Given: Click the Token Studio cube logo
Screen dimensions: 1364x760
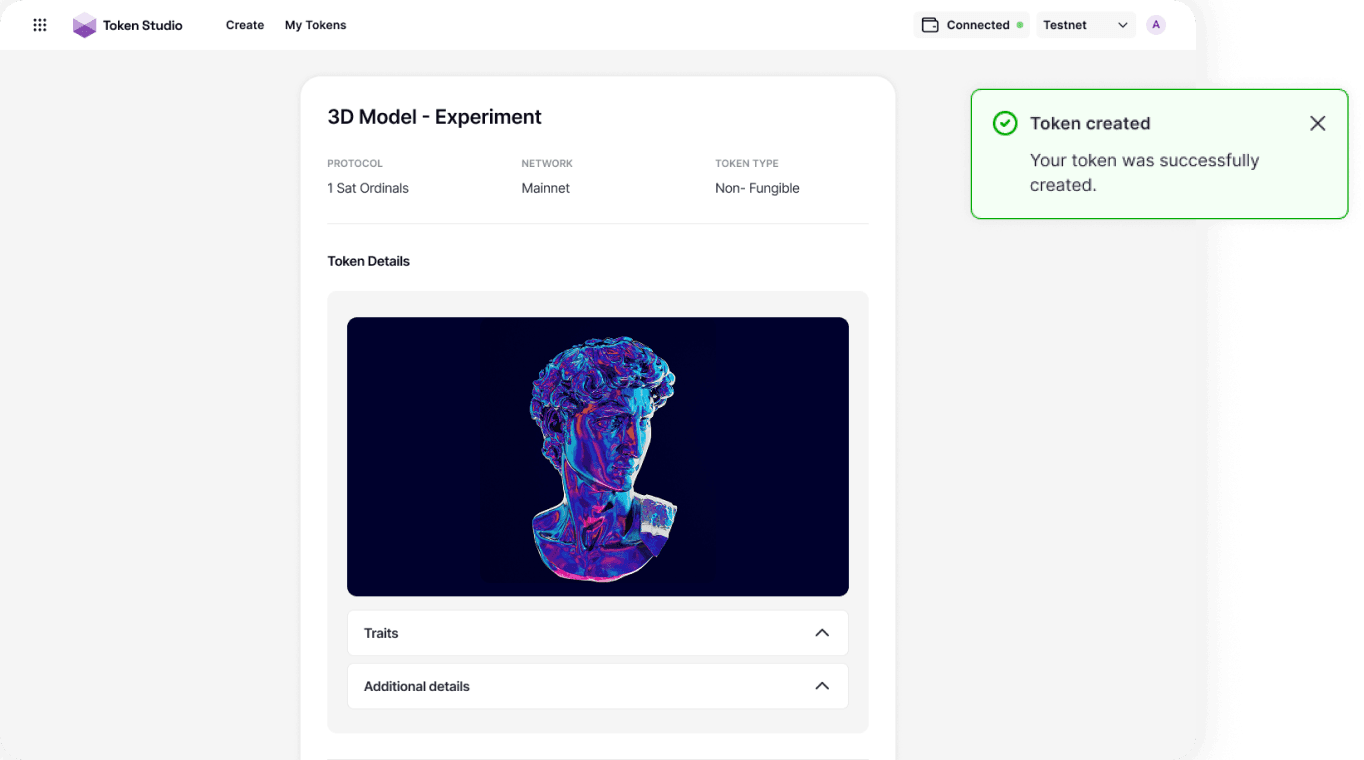Looking at the screenshot, I should pyautogui.click(x=85, y=25).
